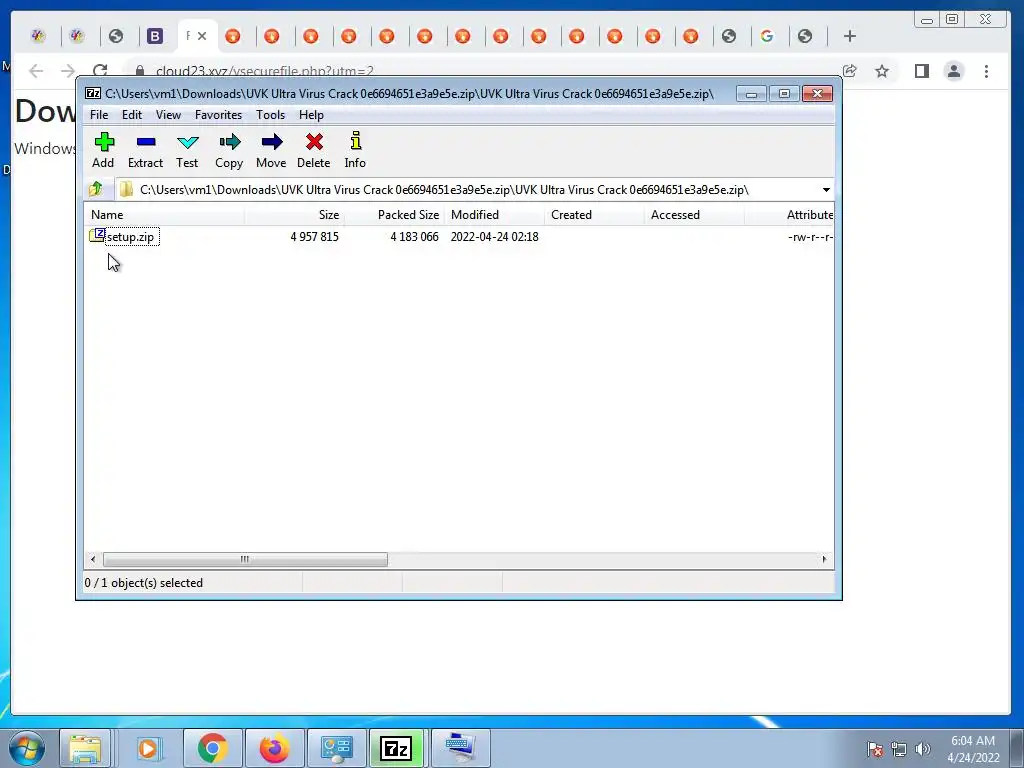Image resolution: width=1024 pixels, height=768 pixels.
Task: Click the scrollbar left arrow
Action: click(93, 560)
